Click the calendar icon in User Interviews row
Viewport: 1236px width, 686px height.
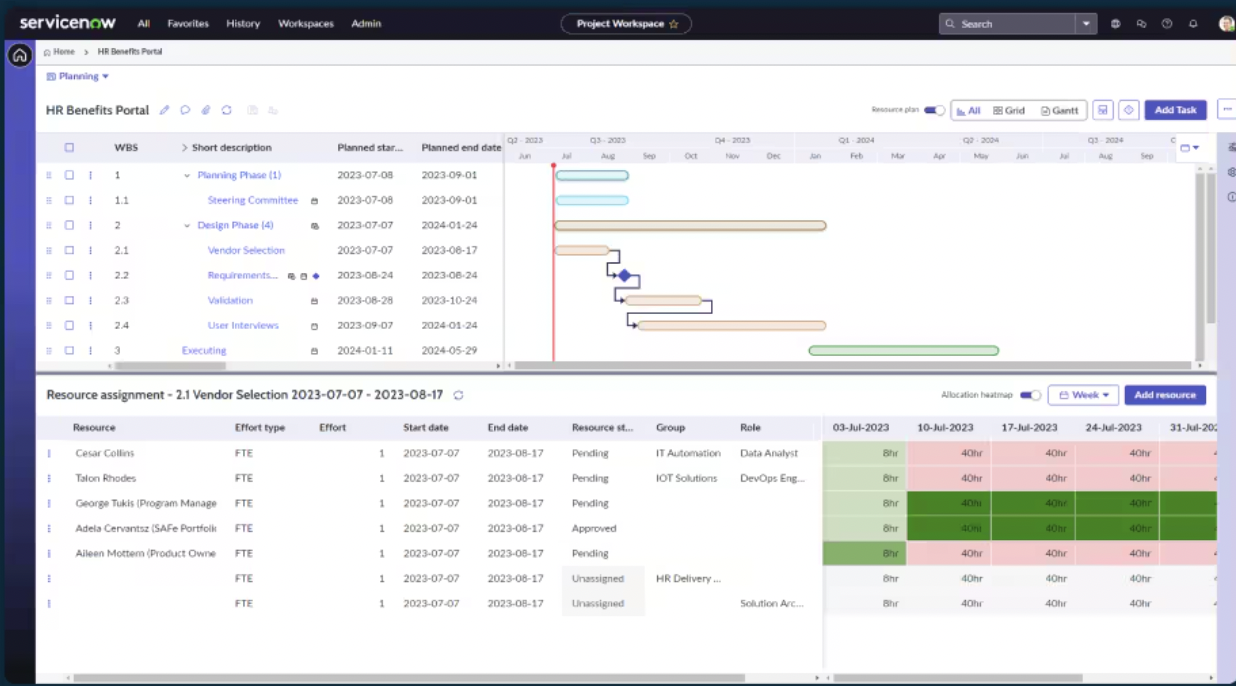[x=314, y=325]
